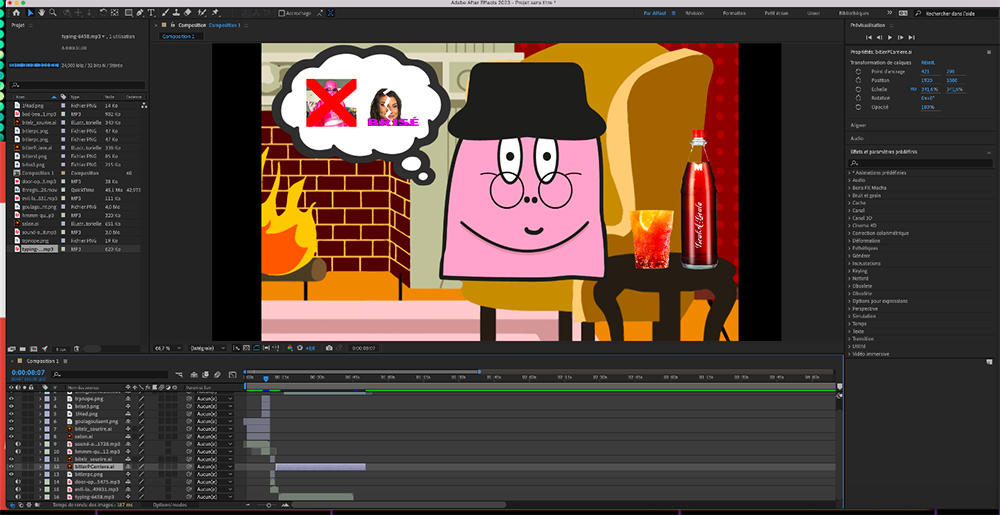1000x515 pixels.
Task: Click the snapshot camera icon below viewer
Action: click(x=328, y=348)
